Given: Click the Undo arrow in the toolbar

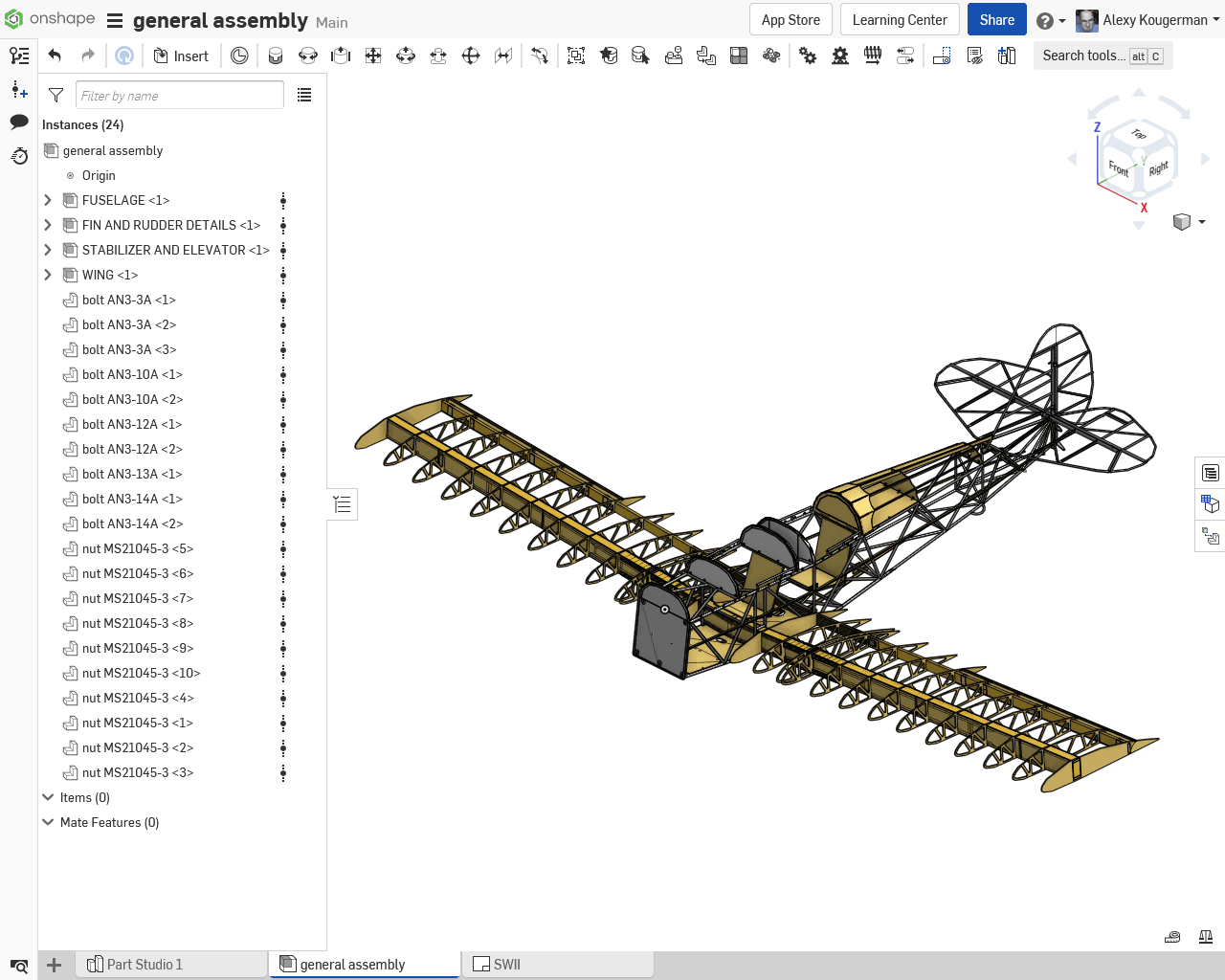Looking at the screenshot, I should pyautogui.click(x=55, y=56).
